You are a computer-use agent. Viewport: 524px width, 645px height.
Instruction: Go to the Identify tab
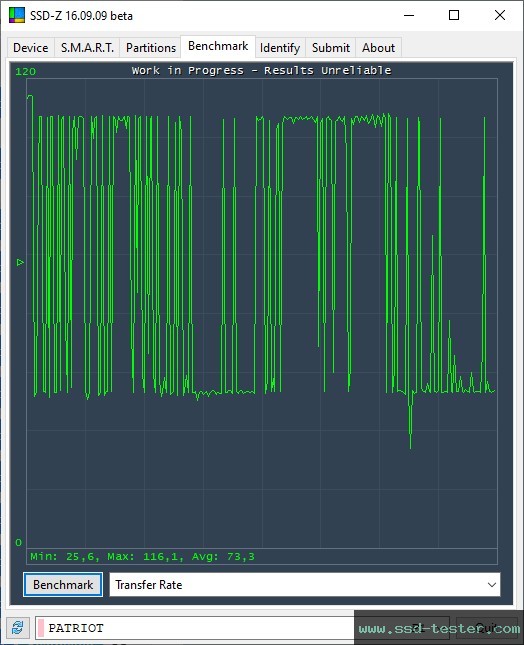click(280, 48)
